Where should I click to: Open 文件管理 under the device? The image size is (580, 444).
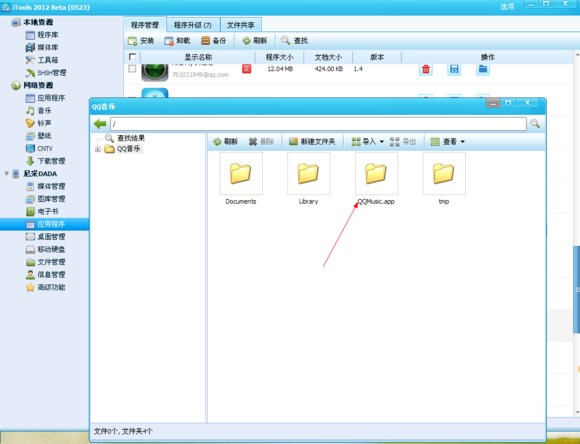coord(45,262)
